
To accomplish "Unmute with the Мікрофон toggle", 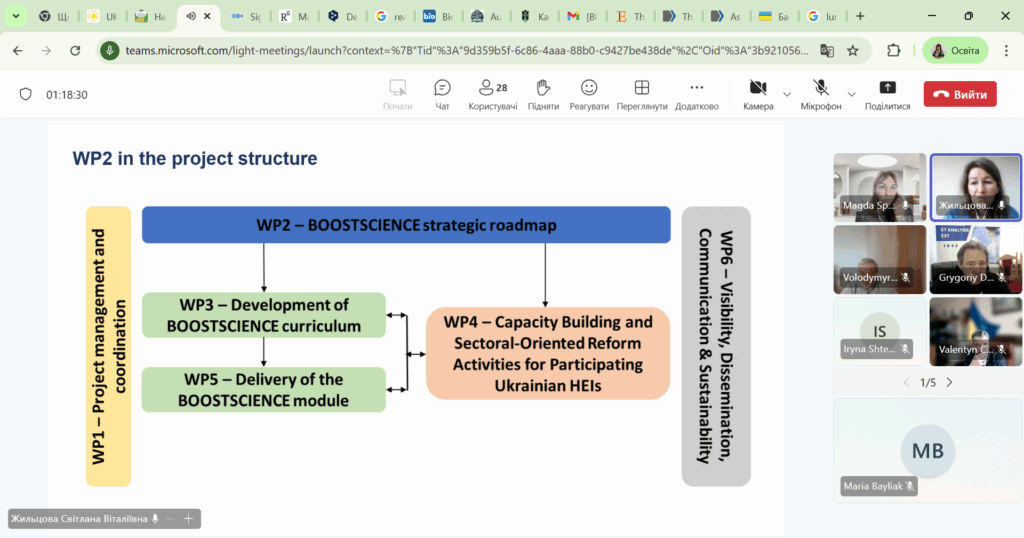I will click(x=820, y=94).
